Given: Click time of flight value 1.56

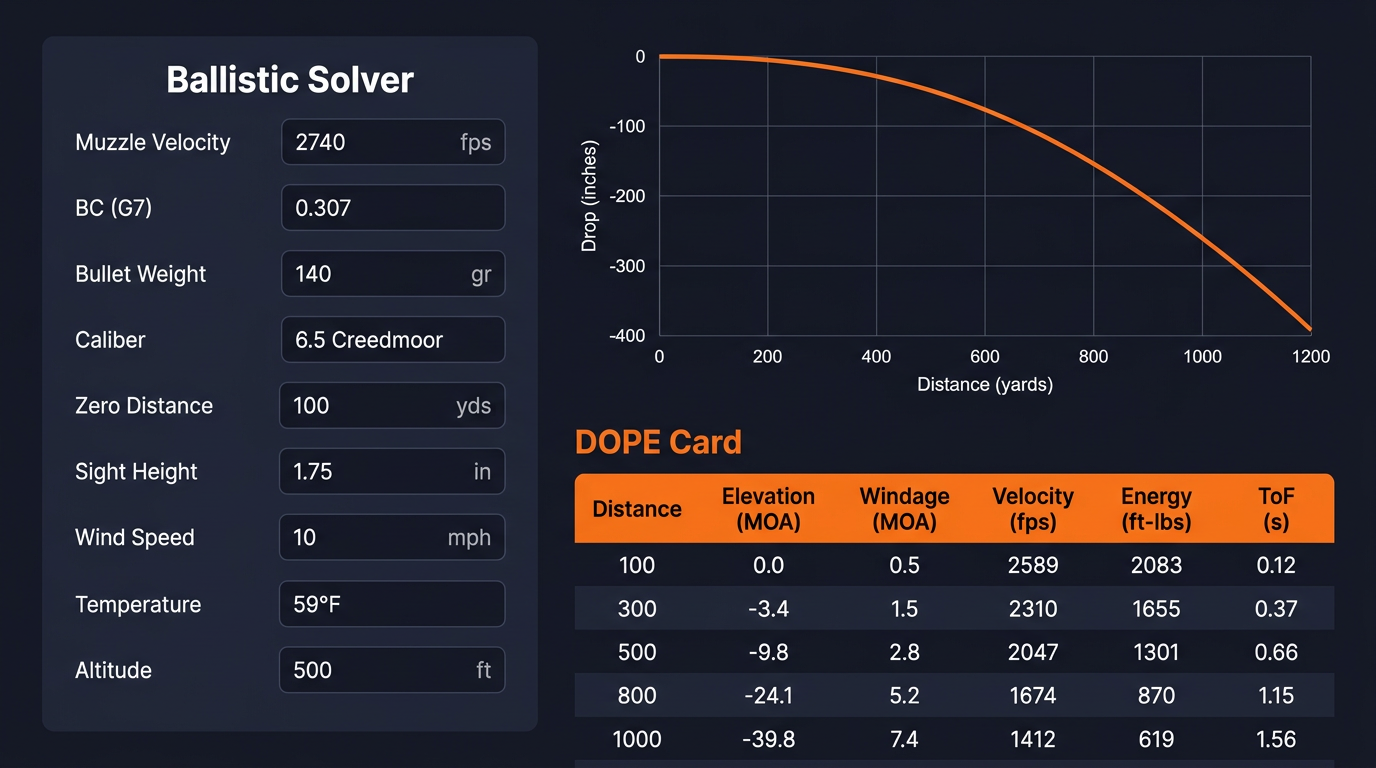Looking at the screenshot, I should tap(1277, 740).
